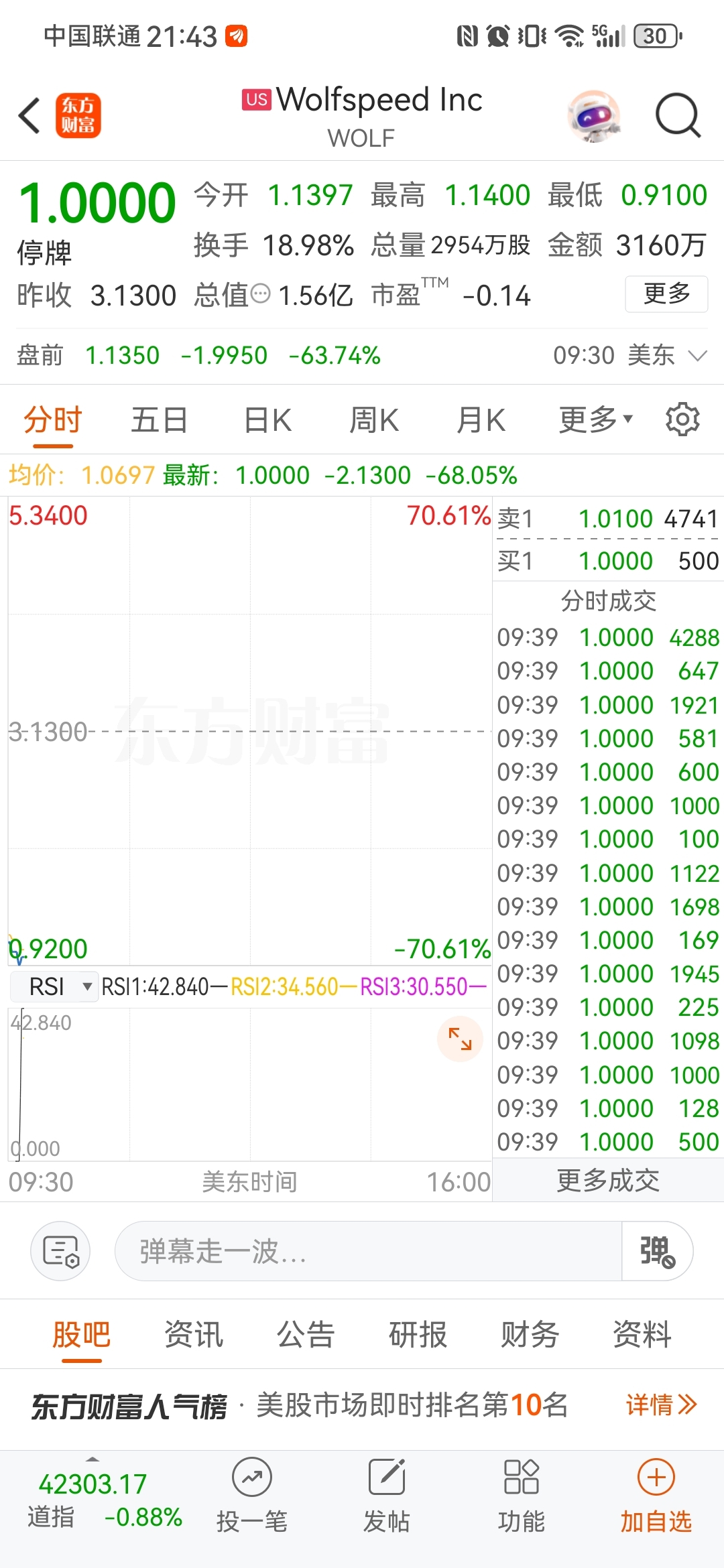The height and width of the screenshot is (1568, 724).
Task: Expand the 美东 timezone chevron
Action: point(698,355)
